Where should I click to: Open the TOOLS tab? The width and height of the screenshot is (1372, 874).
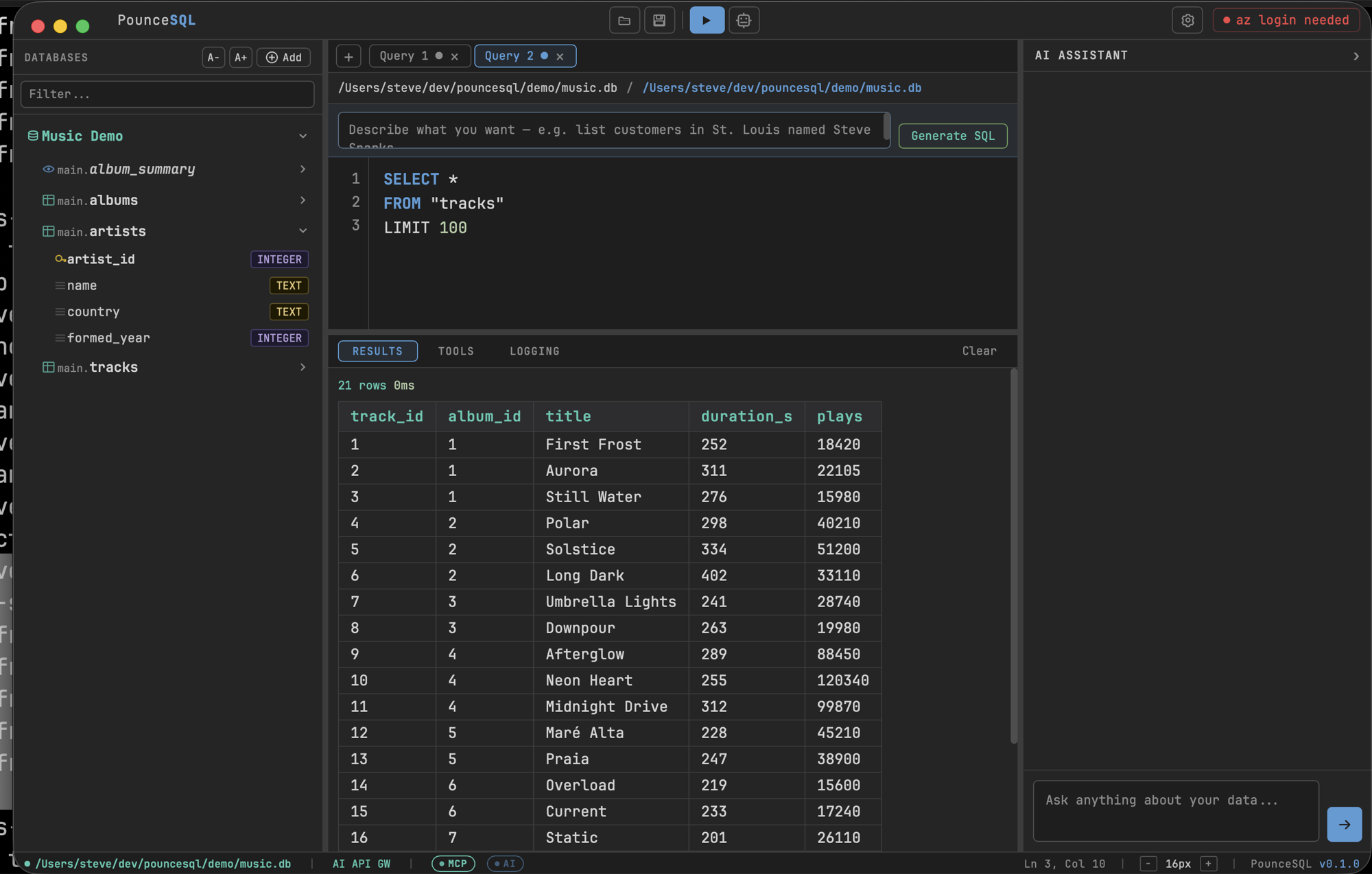pos(456,351)
